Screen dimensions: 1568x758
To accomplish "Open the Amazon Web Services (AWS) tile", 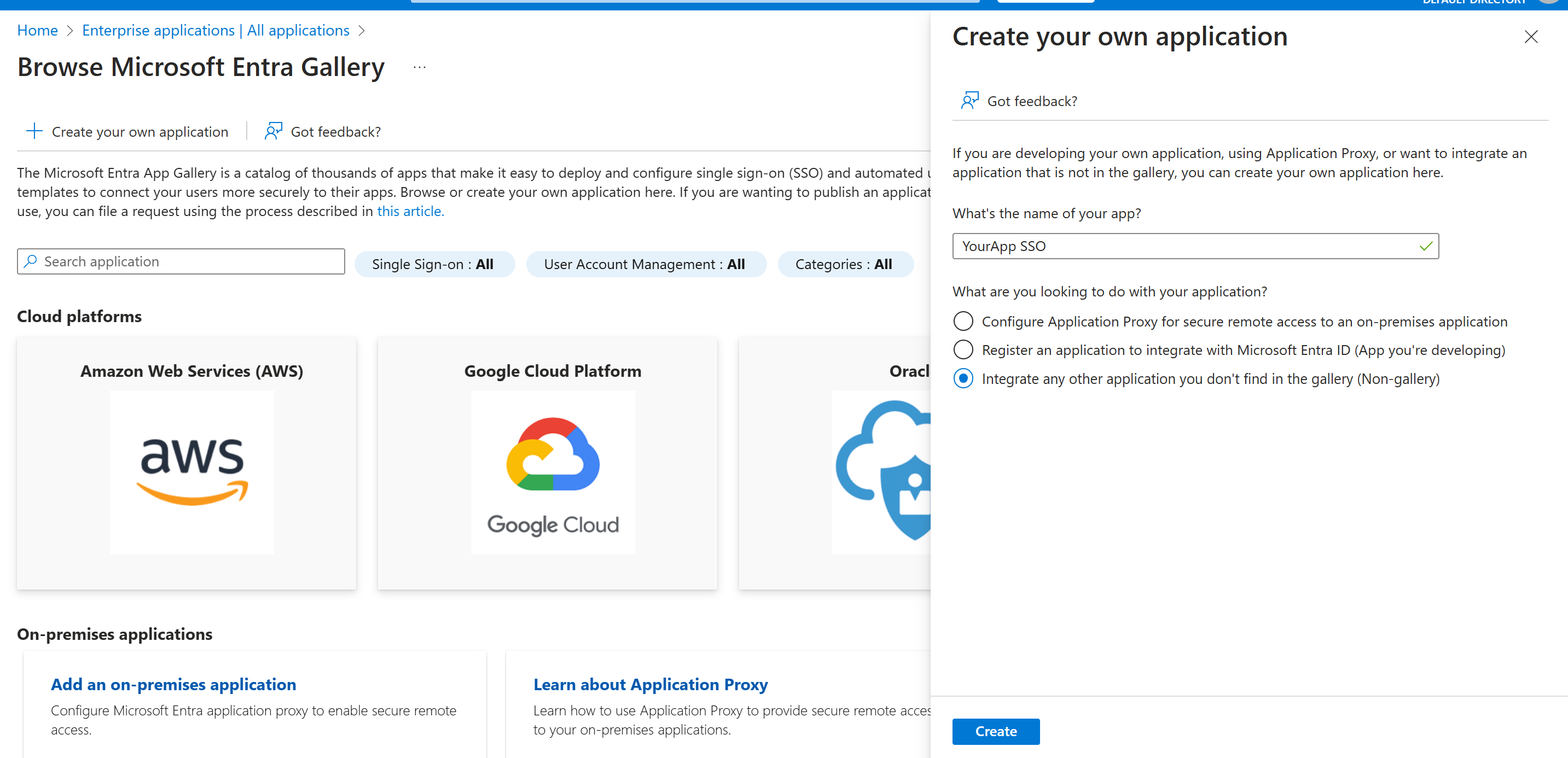I will (x=186, y=464).
